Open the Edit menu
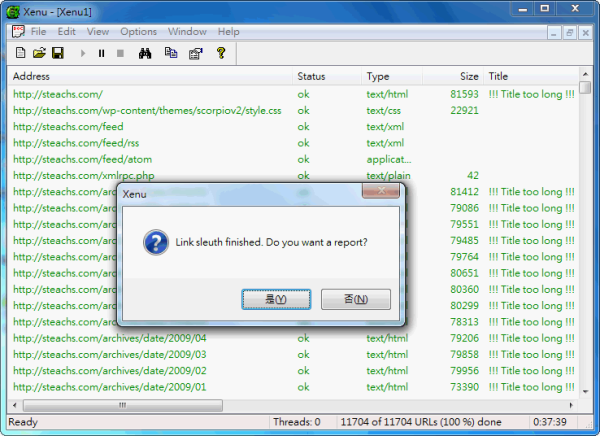The image size is (600, 436). (x=67, y=31)
